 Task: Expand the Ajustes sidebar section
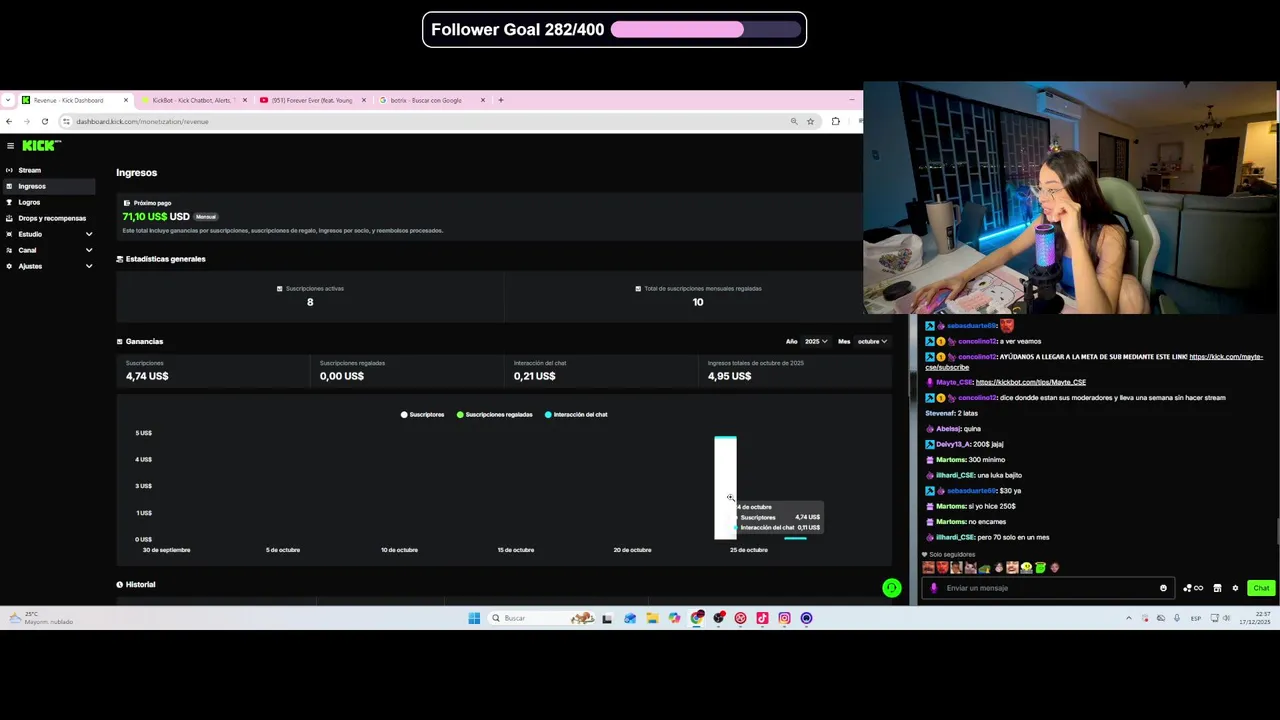click(x=49, y=266)
